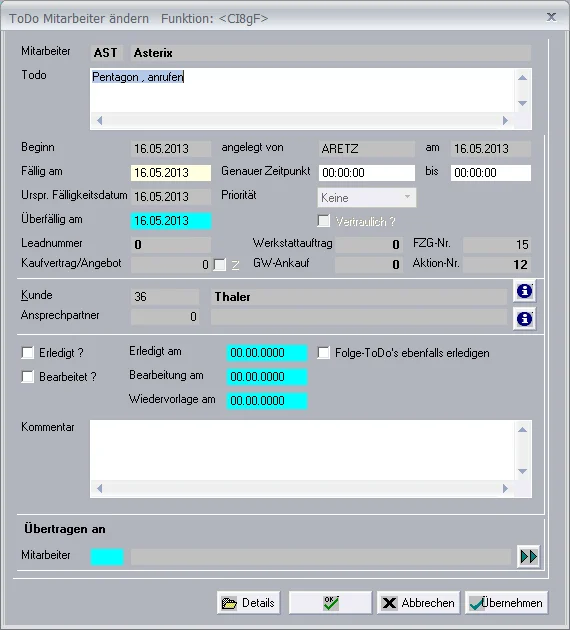Click the cyan Wiedervorlage am date field
The width and height of the screenshot is (570, 630).
coord(267,401)
